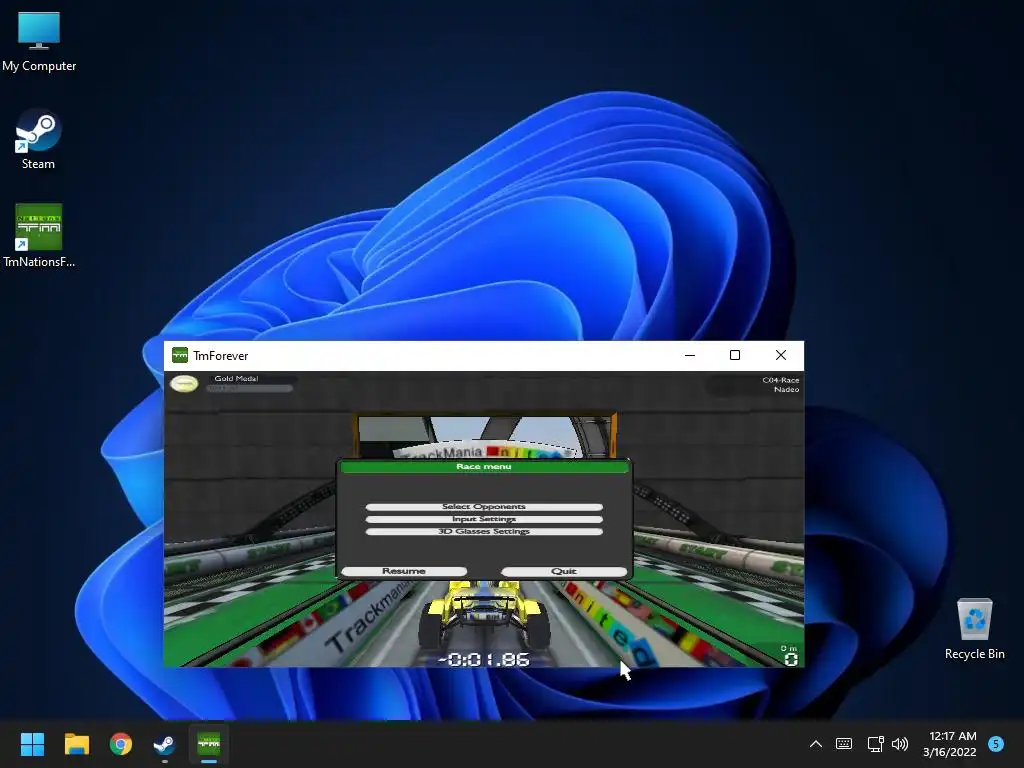Minimize the TmForever window
This screenshot has width=1024, height=768.
[690, 355]
